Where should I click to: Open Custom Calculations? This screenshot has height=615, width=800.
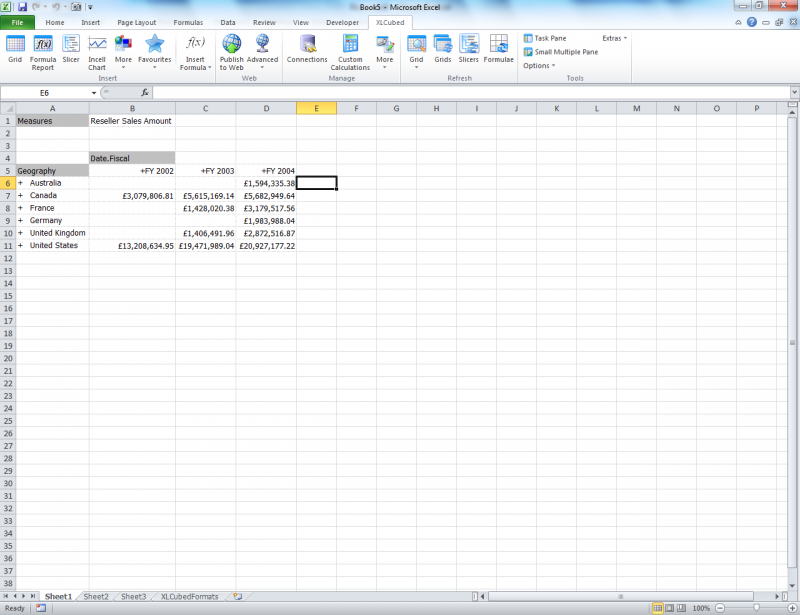pos(350,49)
